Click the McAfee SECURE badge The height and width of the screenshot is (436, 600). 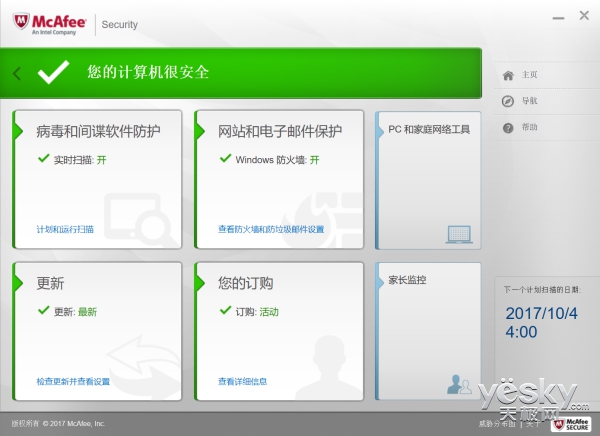pos(571,425)
